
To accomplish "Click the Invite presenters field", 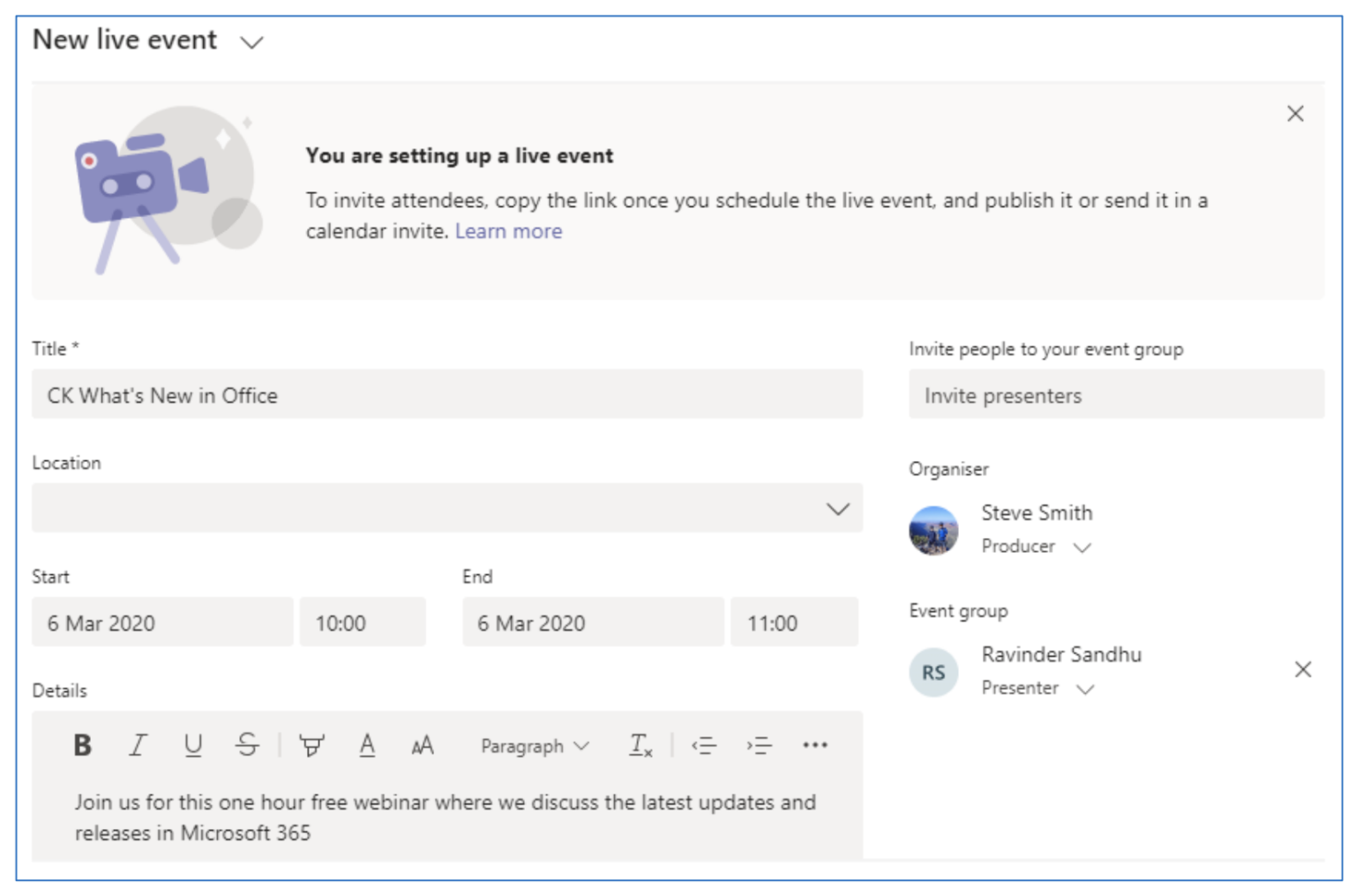I will (1115, 395).
